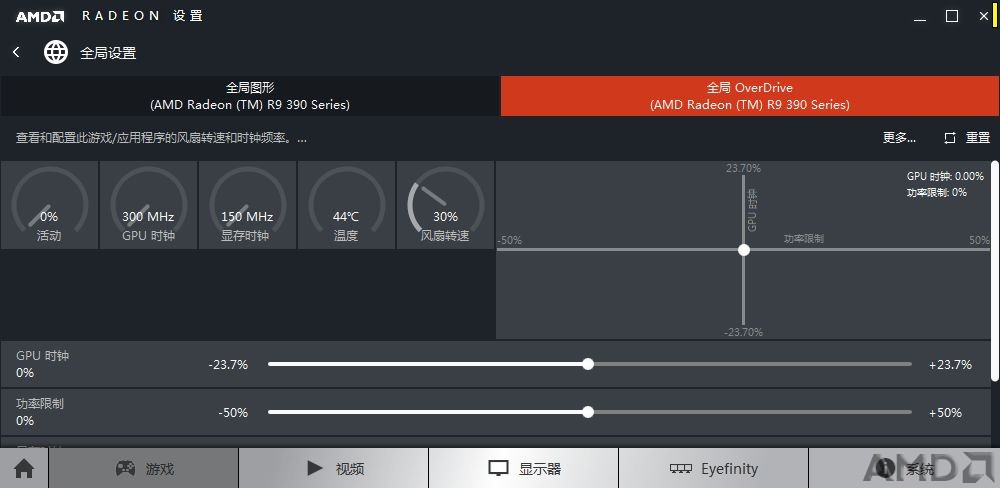The height and width of the screenshot is (488, 1000).
Task: Click the 活动 0% gauge
Action: pyautogui.click(x=49, y=205)
